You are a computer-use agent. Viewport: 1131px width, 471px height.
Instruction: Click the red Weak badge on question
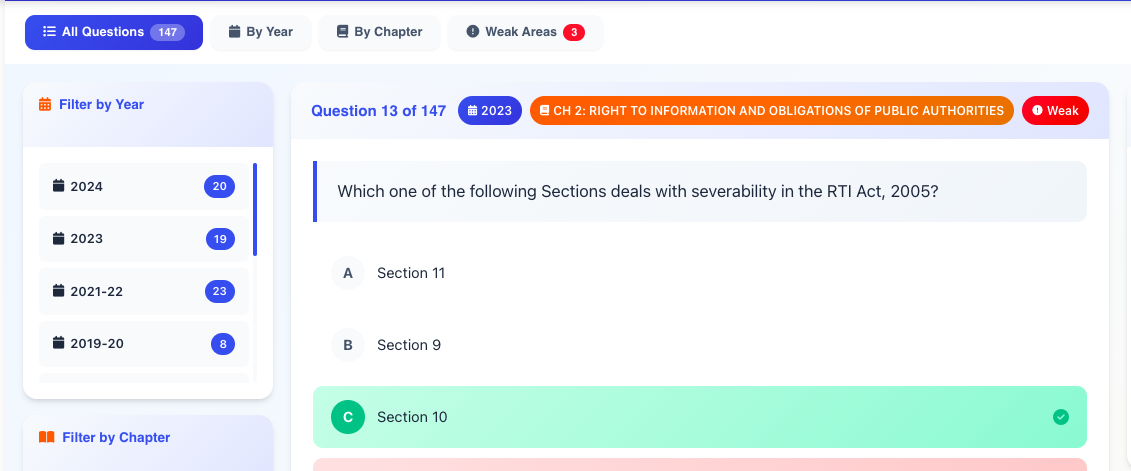coord(1055,111)
